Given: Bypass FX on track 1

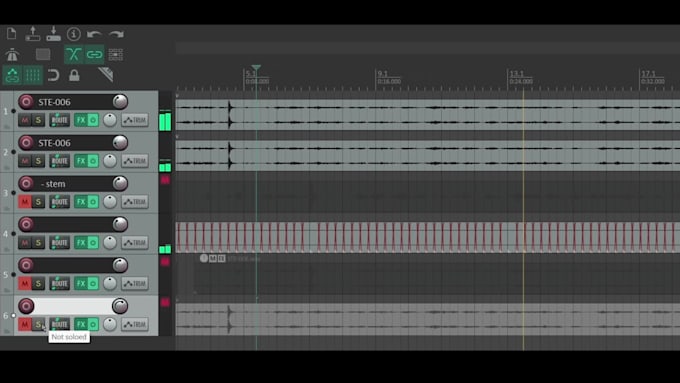Looking at the screenshot, I should coord(93,120).
